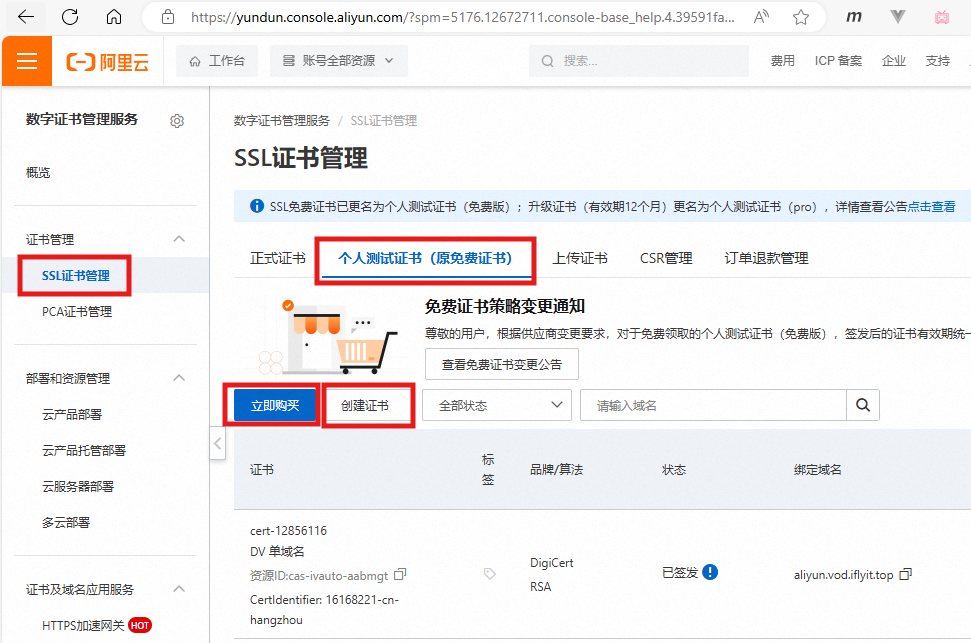This screenshot has height=643, width=971.
Task: Search domain using the magnifier button
Action: click(x=863, y=405)
